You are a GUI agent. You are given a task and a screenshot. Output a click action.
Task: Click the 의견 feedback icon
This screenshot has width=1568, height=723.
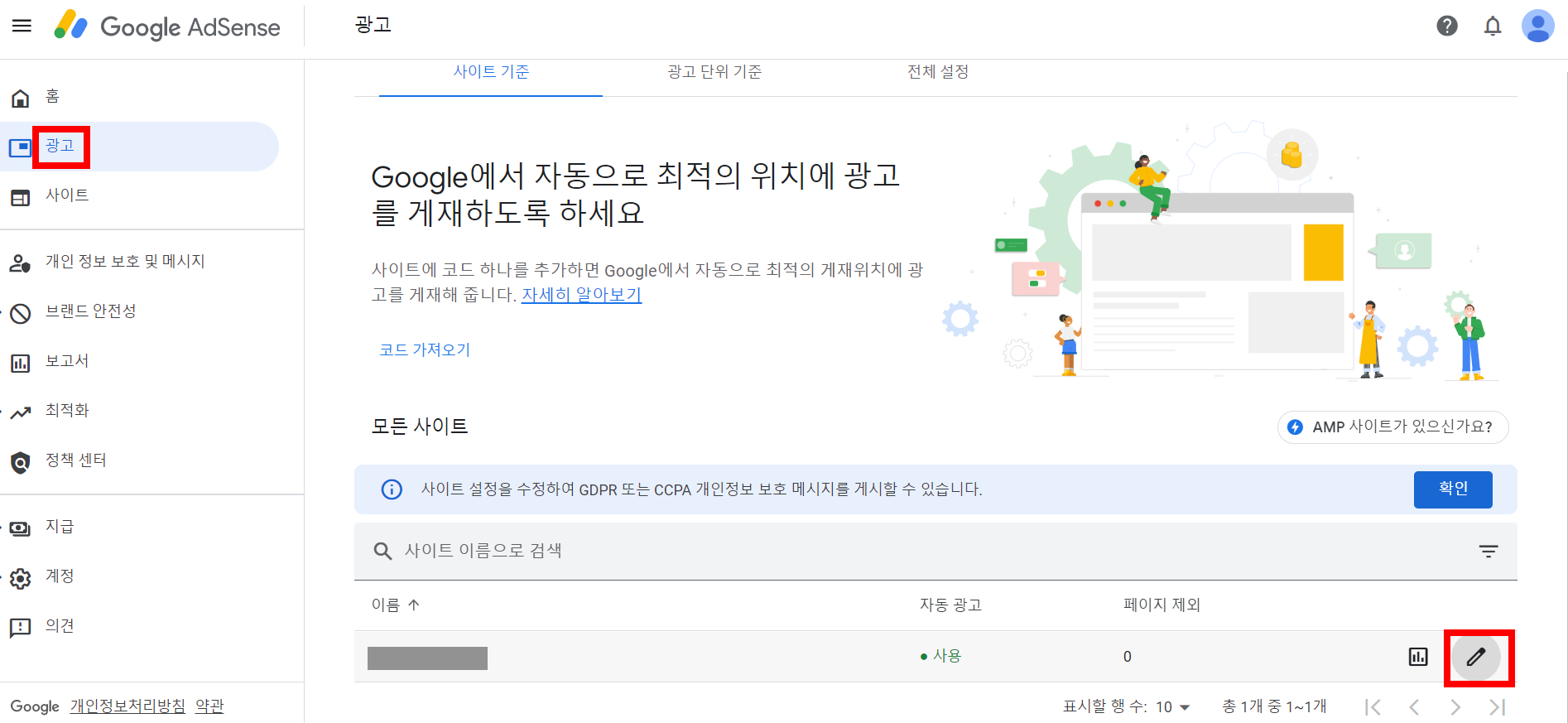click(20, 628)
